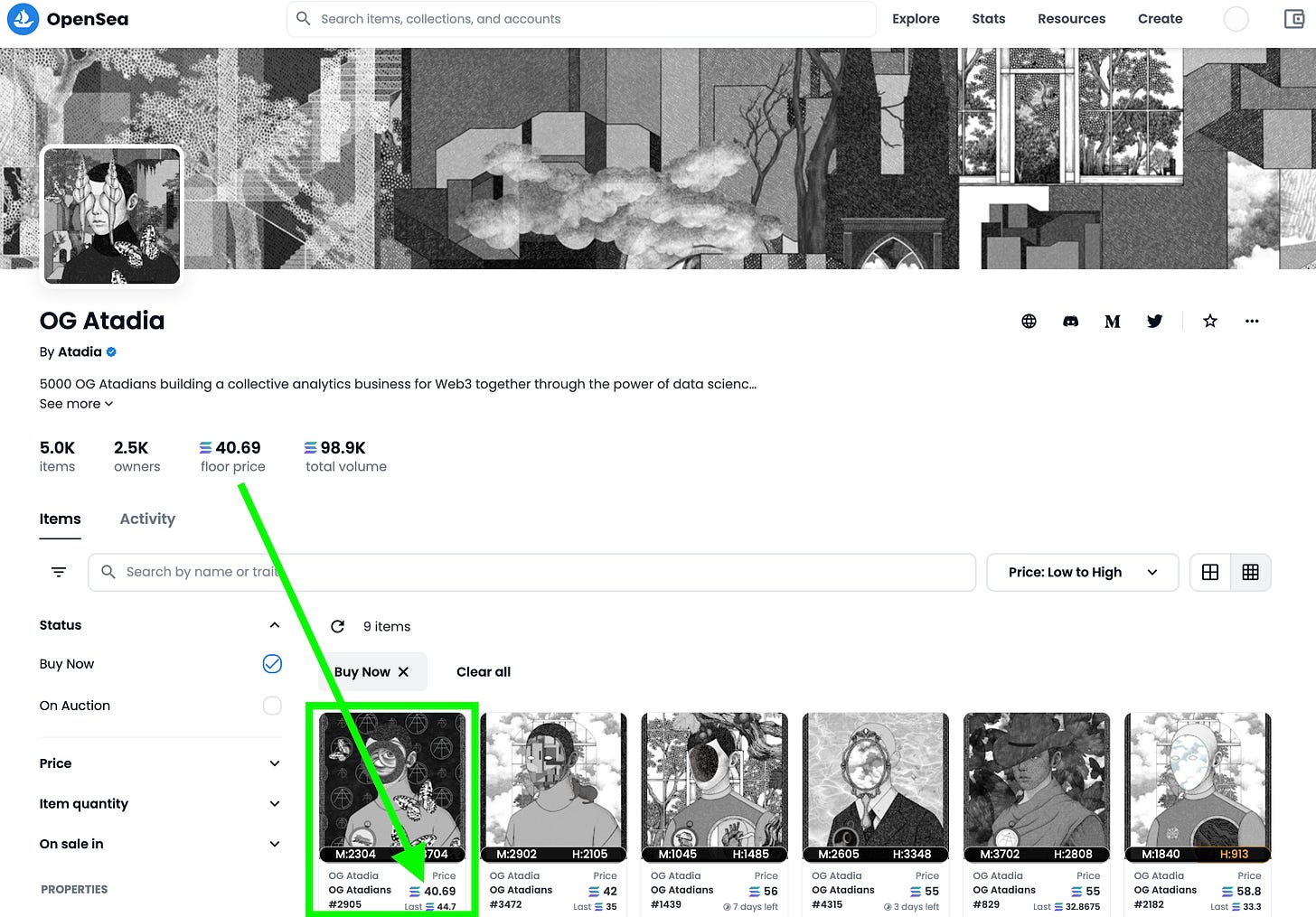This screenshot has height=917, width=1316.
Task: Open the wallet icon
Action: coord(1294,19)
